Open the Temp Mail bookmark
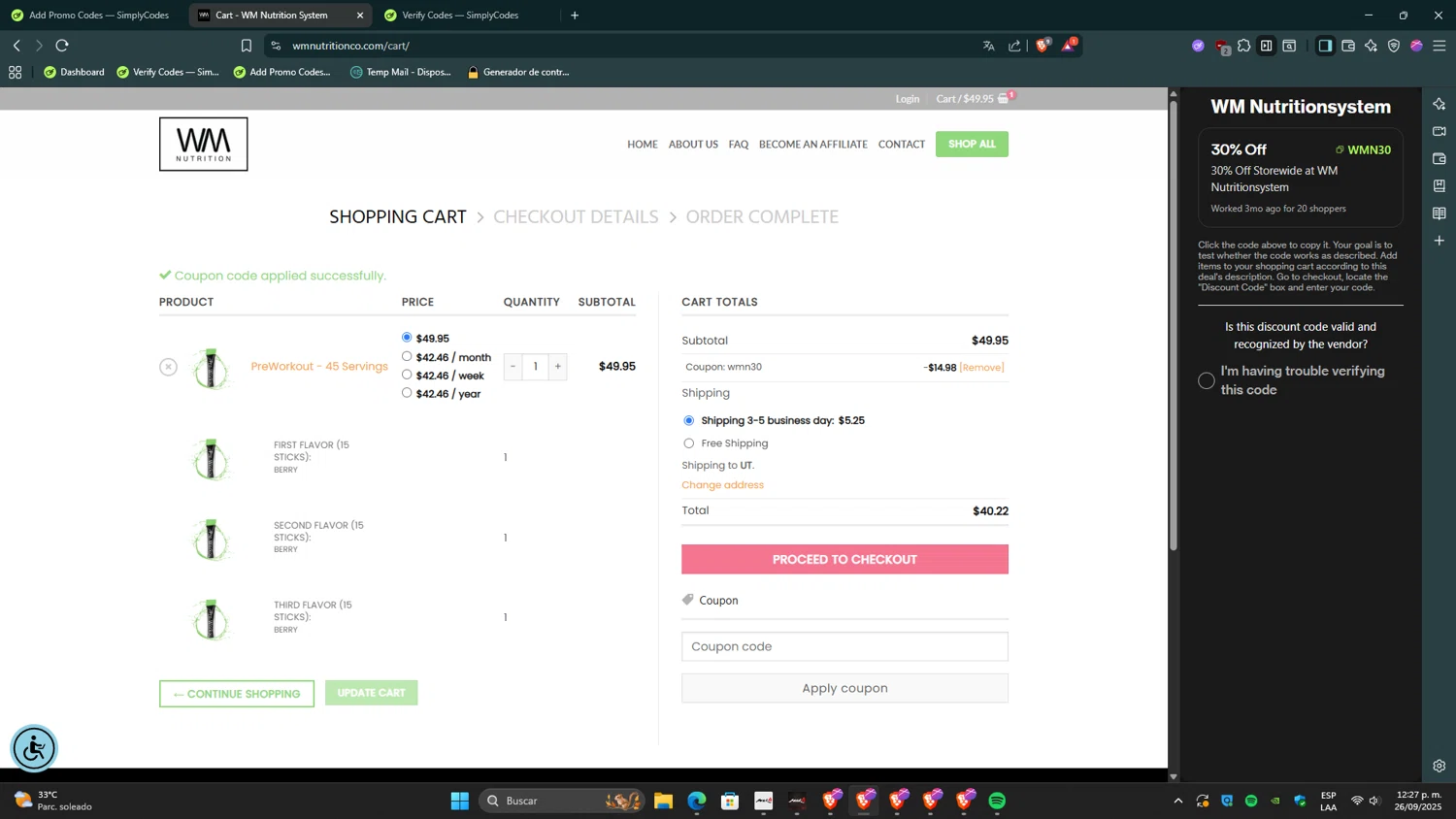The width and height of the screenshot is (1456, 819). pyautogui.click(x=400, y=72)
